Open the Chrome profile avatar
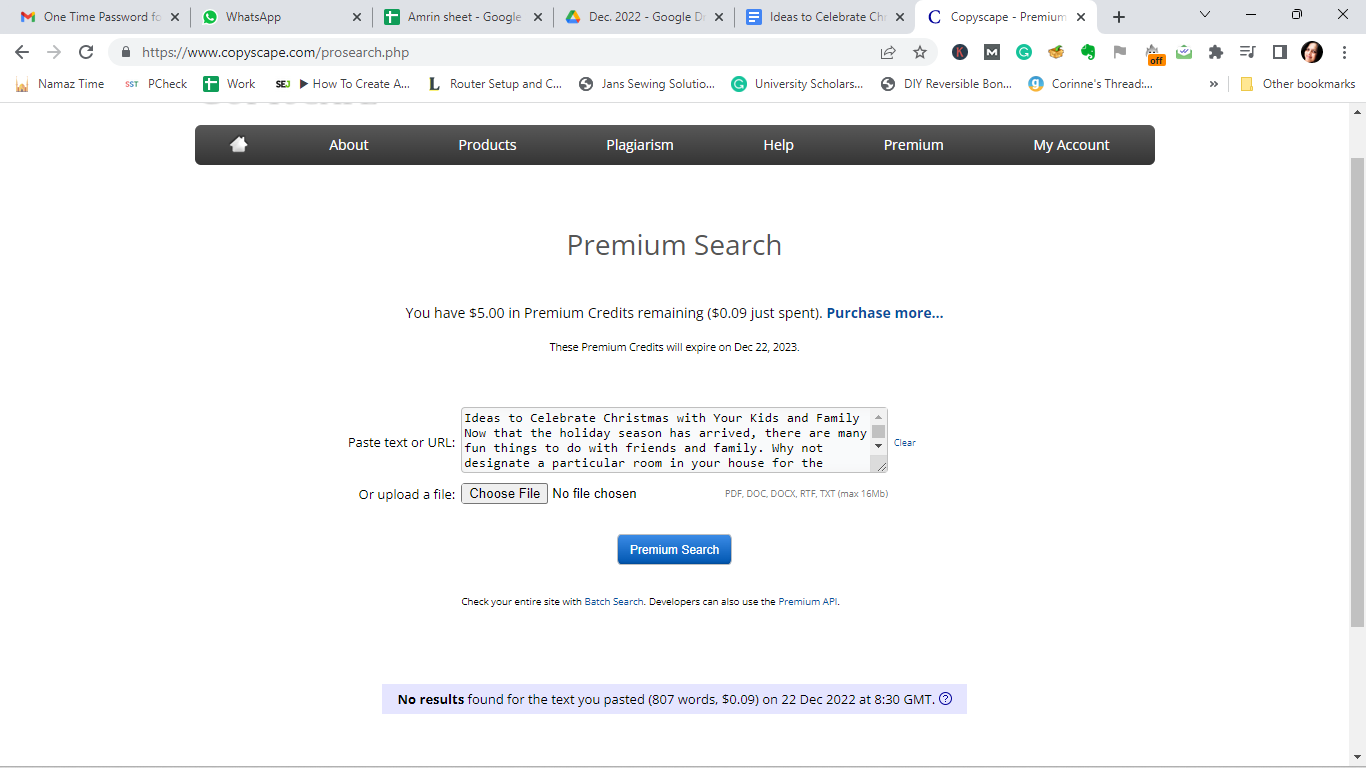Image resolution: width=1366 pixels, height=768 pixels. [x=1312, y=52]
